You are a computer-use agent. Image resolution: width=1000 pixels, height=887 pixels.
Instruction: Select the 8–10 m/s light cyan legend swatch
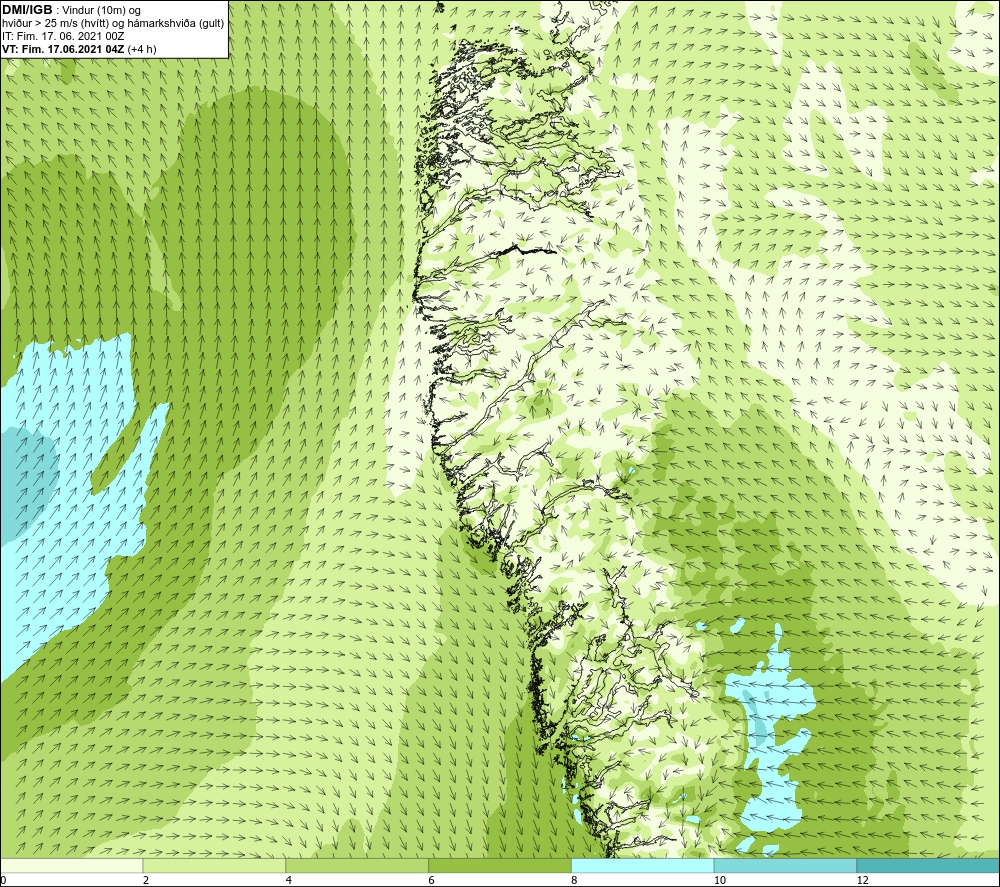click(x=643, y=865)
